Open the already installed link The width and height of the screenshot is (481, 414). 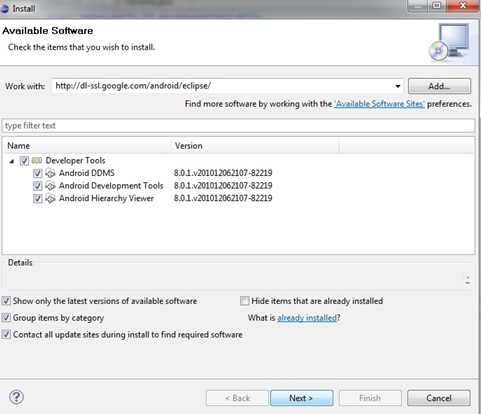coord(307,318)
